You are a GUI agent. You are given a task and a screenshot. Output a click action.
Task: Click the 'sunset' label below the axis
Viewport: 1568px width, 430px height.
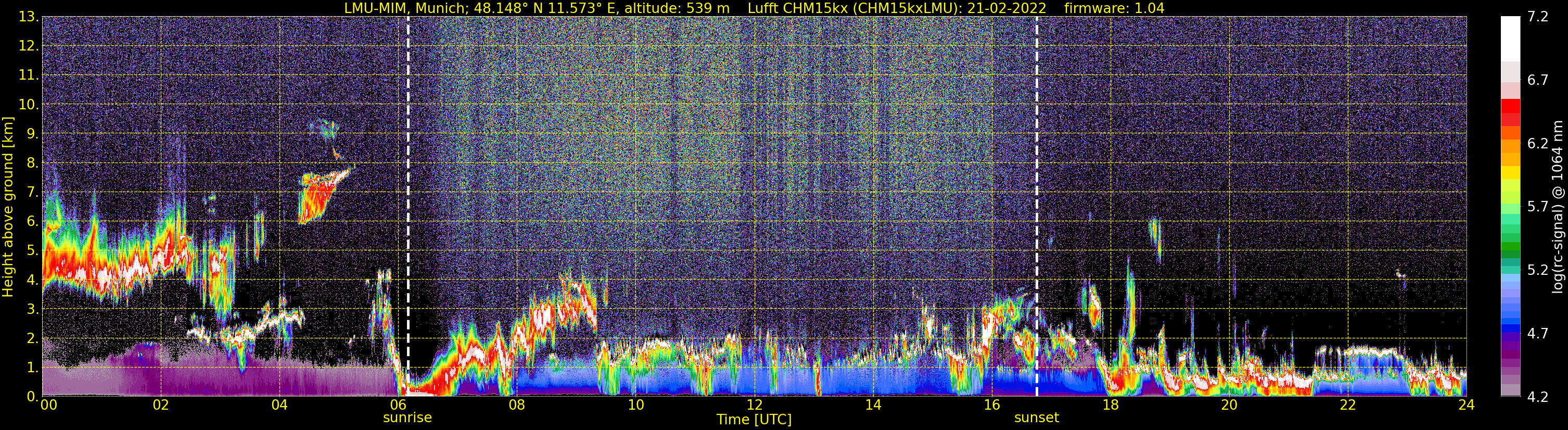point(1037,418)
